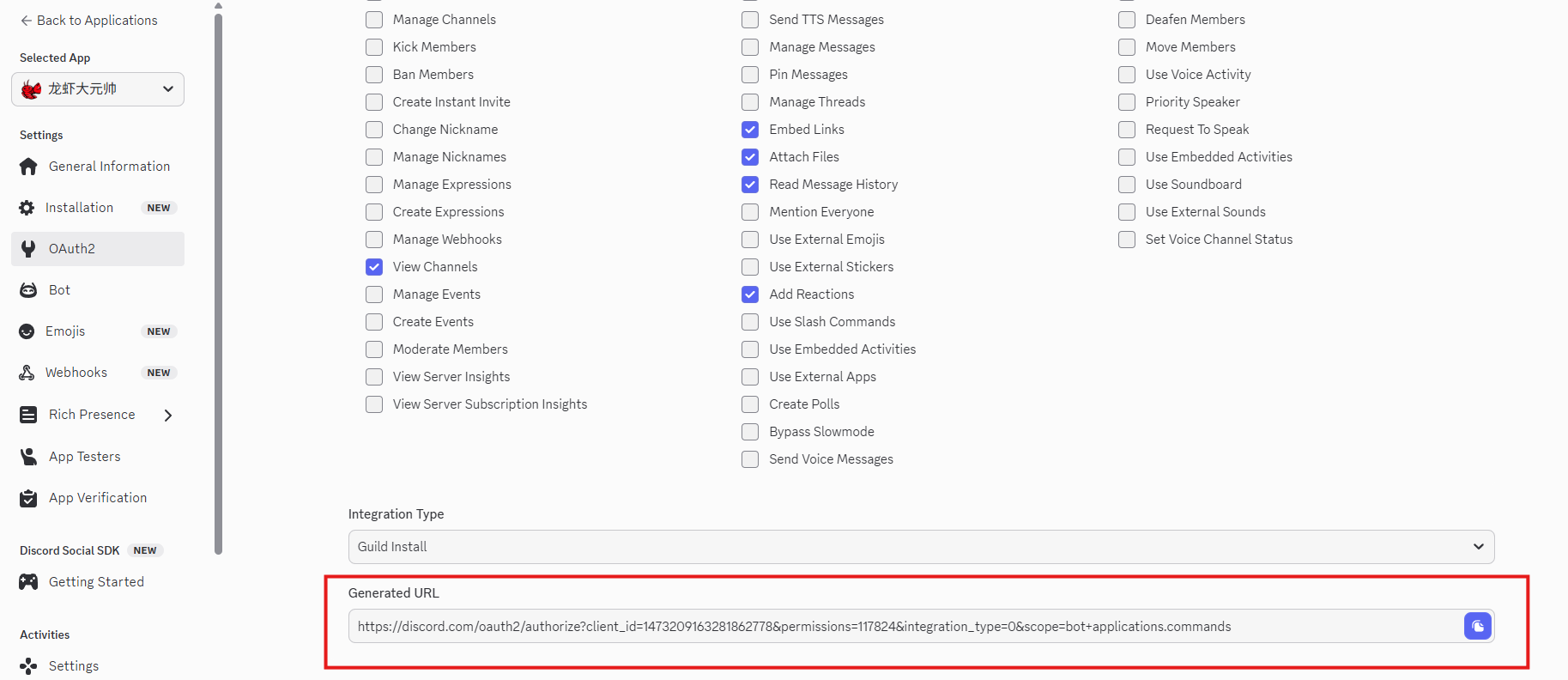Click the Back to Applications arrow icon

(x=26, y=21)
